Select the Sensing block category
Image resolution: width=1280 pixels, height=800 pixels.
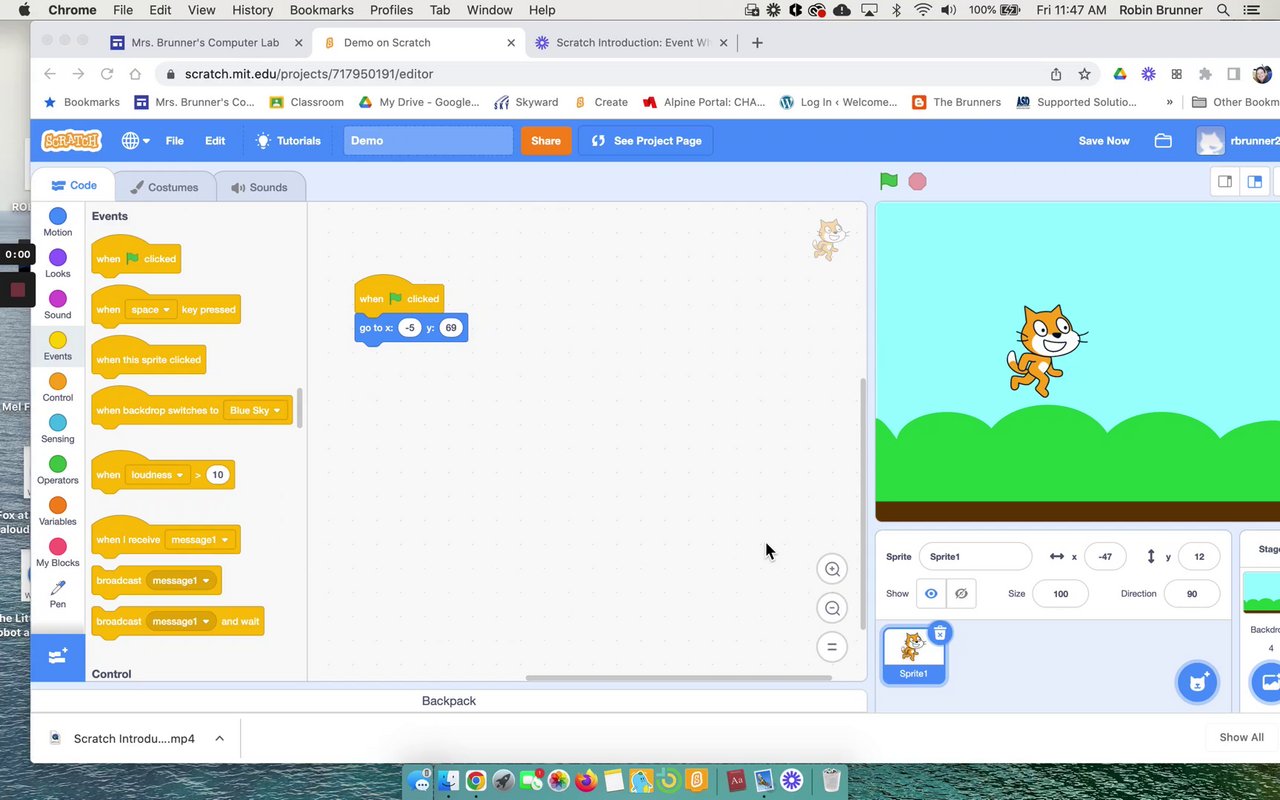pyautogui.click(x=58, y=429)
